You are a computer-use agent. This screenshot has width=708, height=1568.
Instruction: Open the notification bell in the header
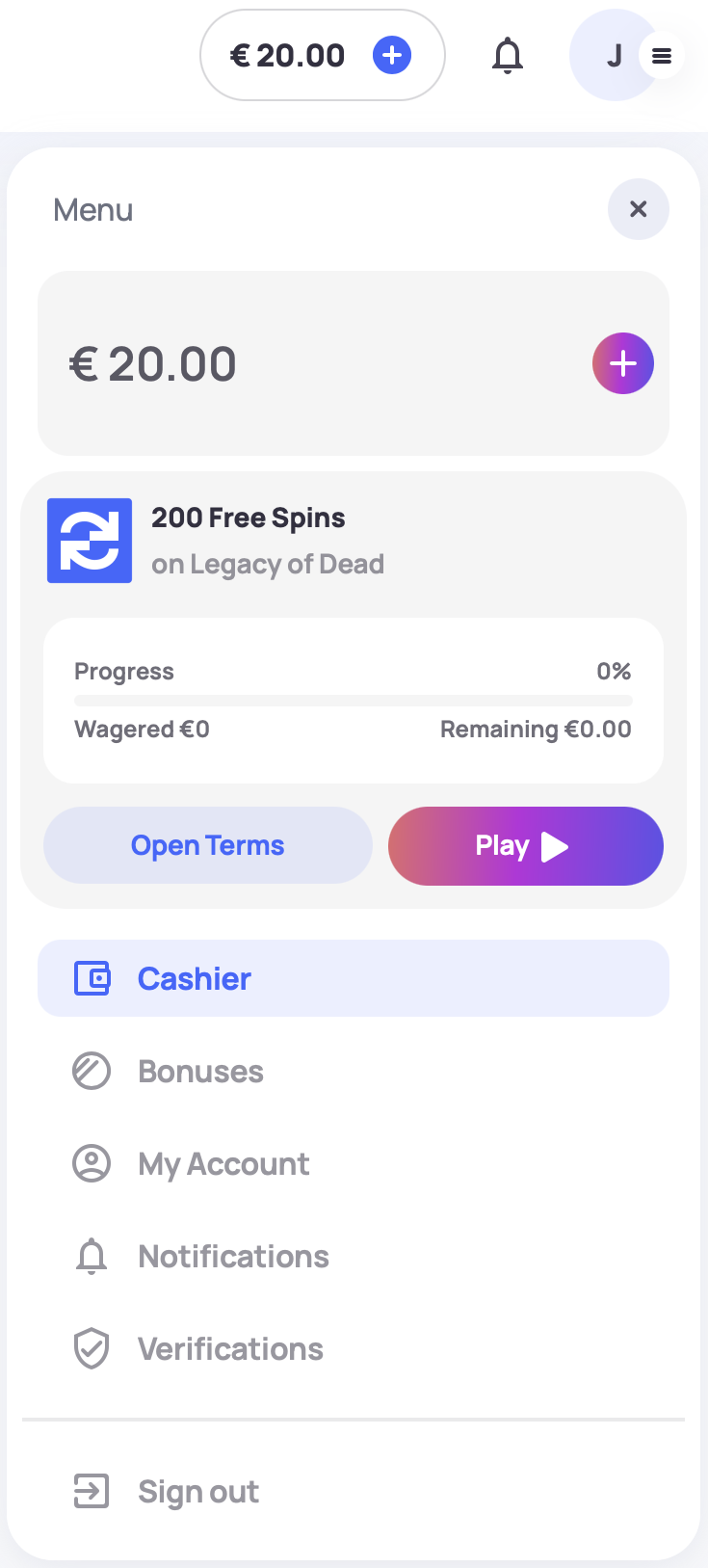(x=508, y=56)
